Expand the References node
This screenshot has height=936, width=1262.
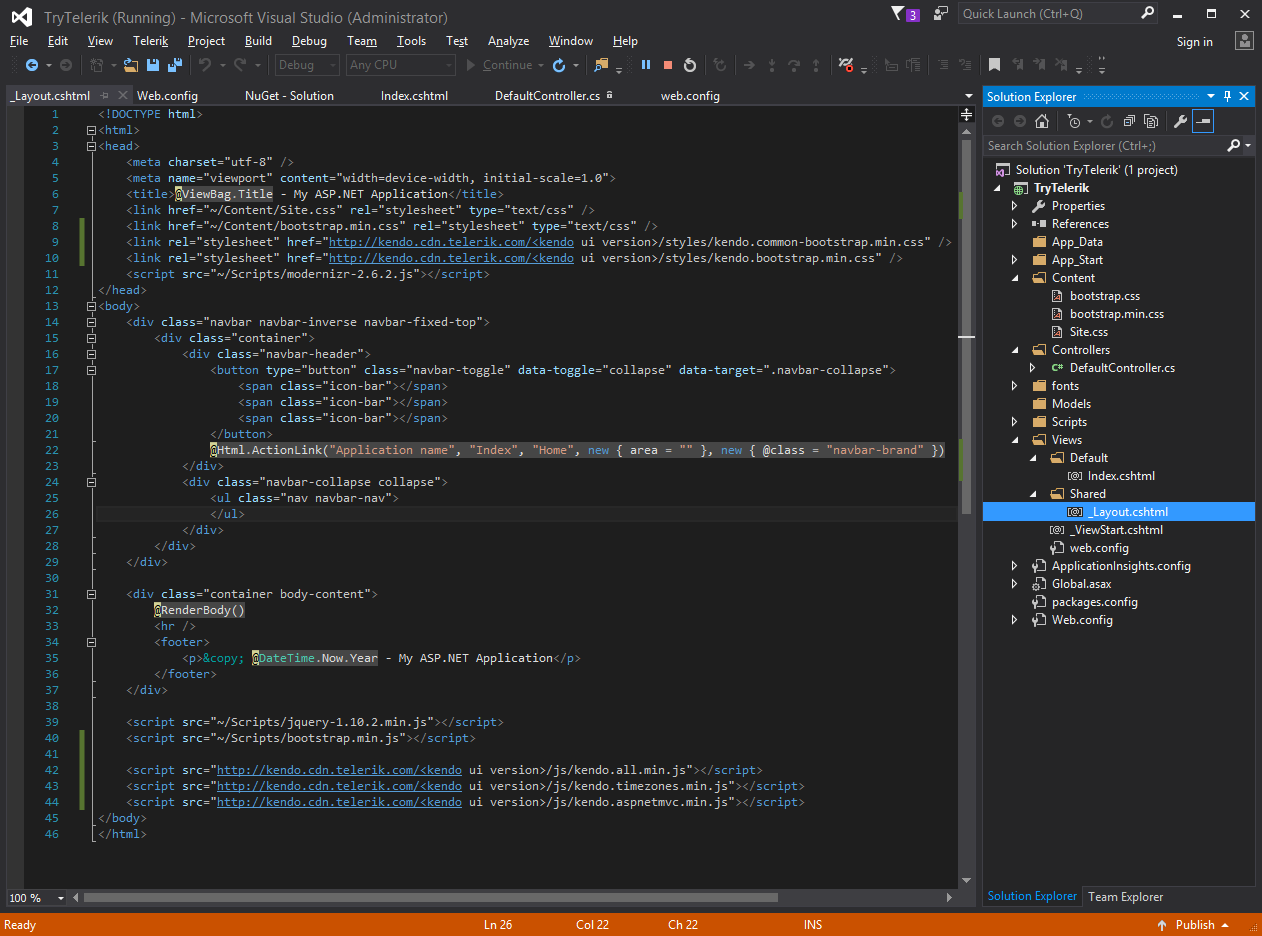pos(1015,224)
